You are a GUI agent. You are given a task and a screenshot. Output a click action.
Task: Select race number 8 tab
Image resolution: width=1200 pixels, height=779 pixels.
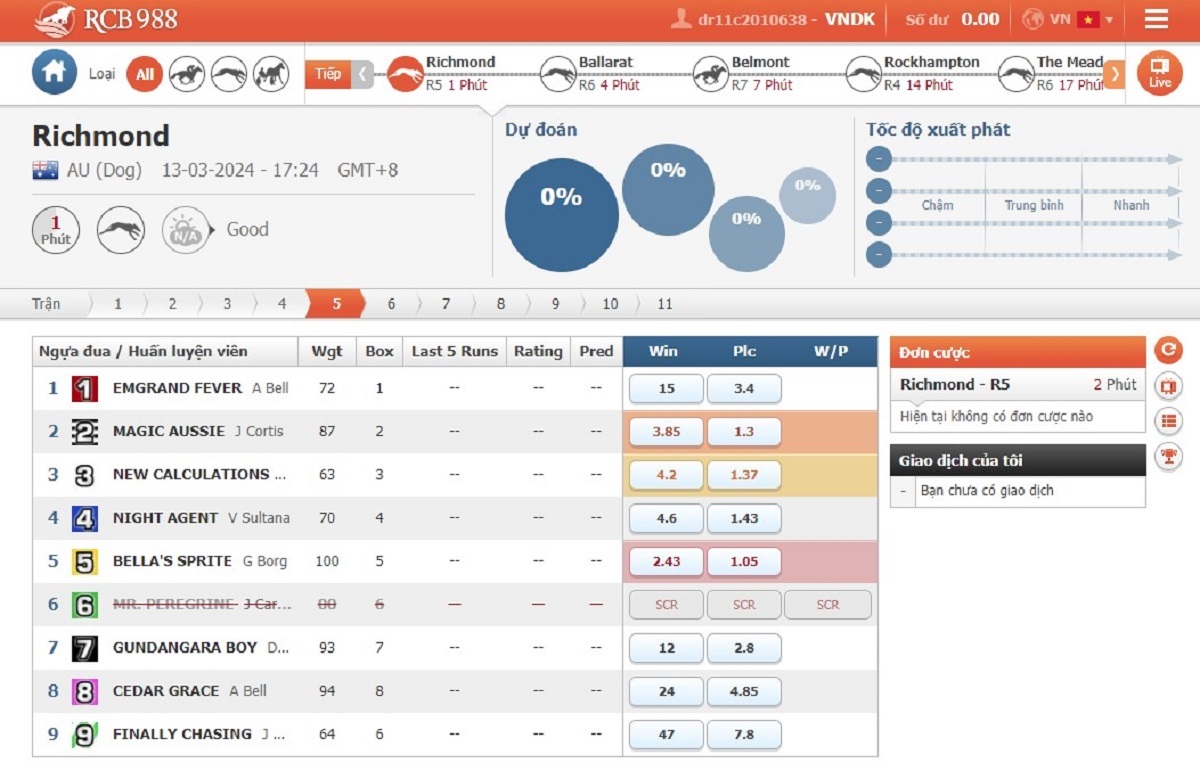(501, 304)
